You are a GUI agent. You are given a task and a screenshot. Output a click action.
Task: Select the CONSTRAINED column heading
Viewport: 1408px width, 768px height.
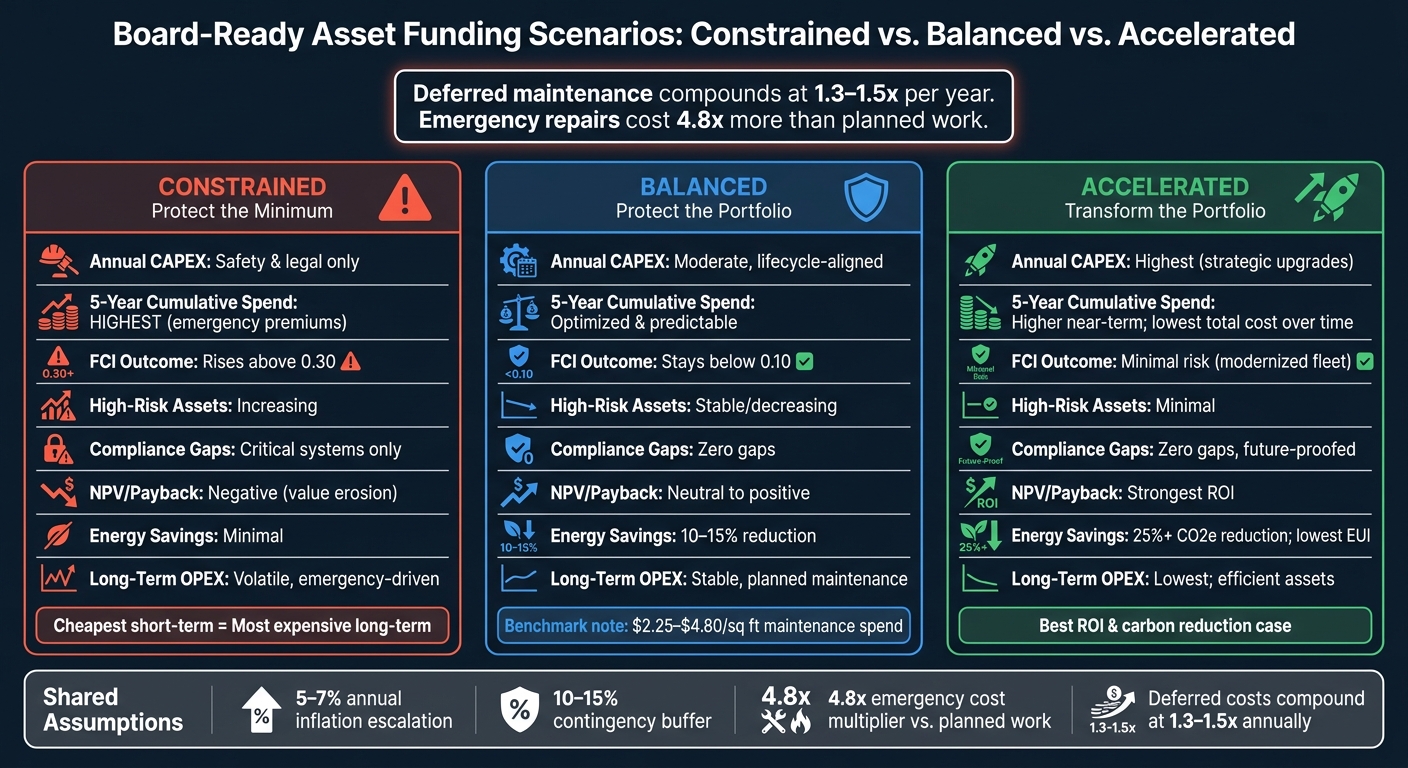242,186
